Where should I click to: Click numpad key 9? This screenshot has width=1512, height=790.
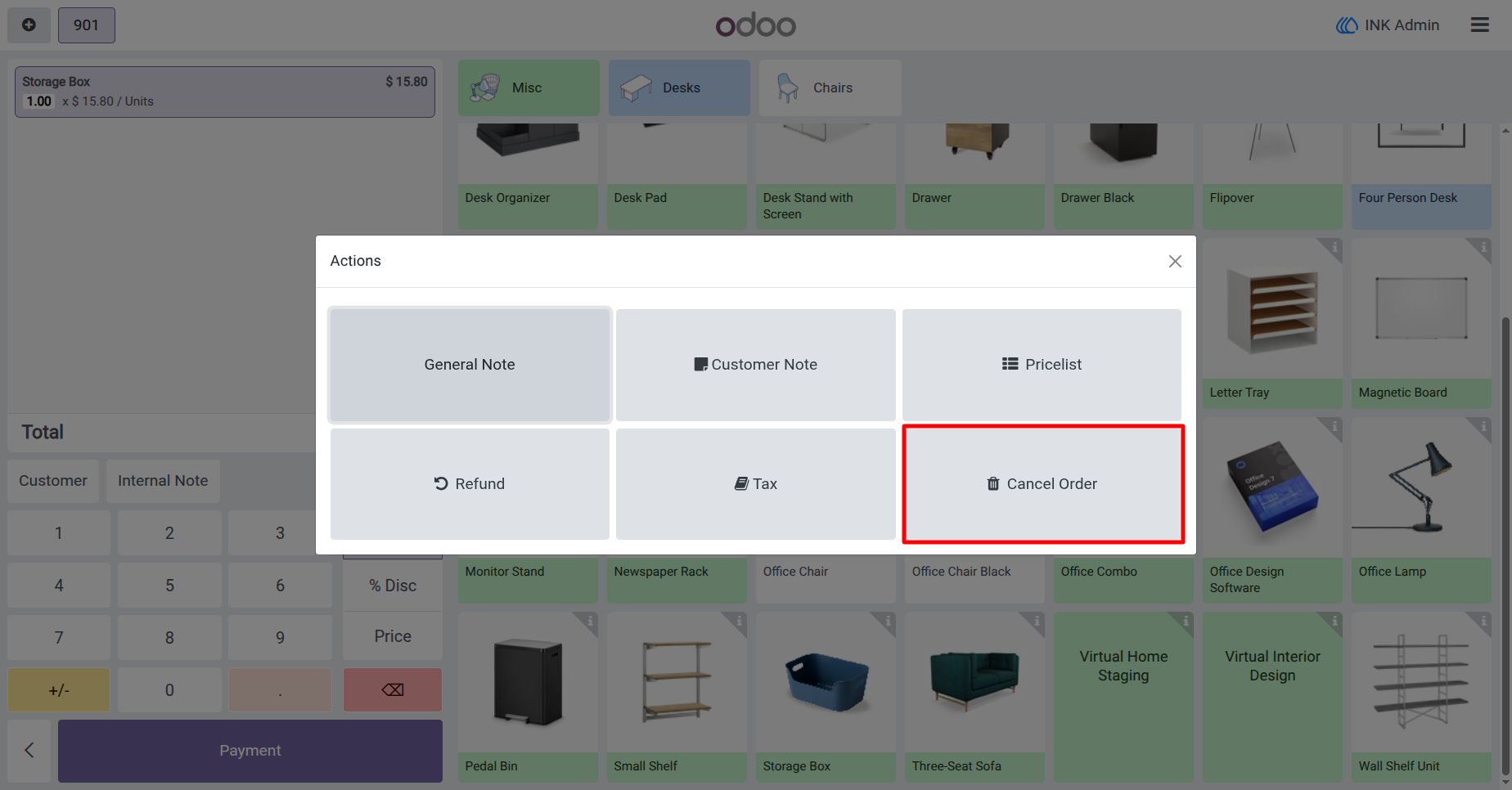pyautogui.click(x=280, y=637)
